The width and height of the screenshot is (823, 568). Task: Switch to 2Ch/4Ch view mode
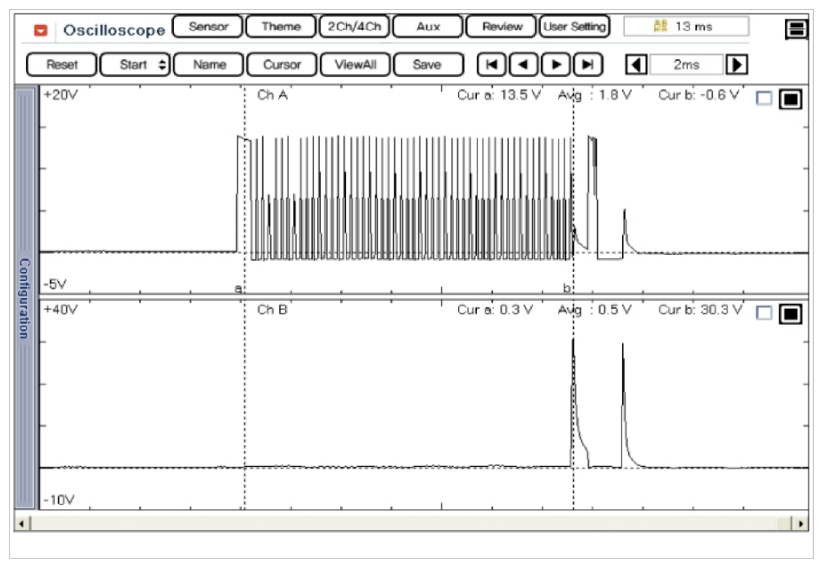[x=354, y=27]
